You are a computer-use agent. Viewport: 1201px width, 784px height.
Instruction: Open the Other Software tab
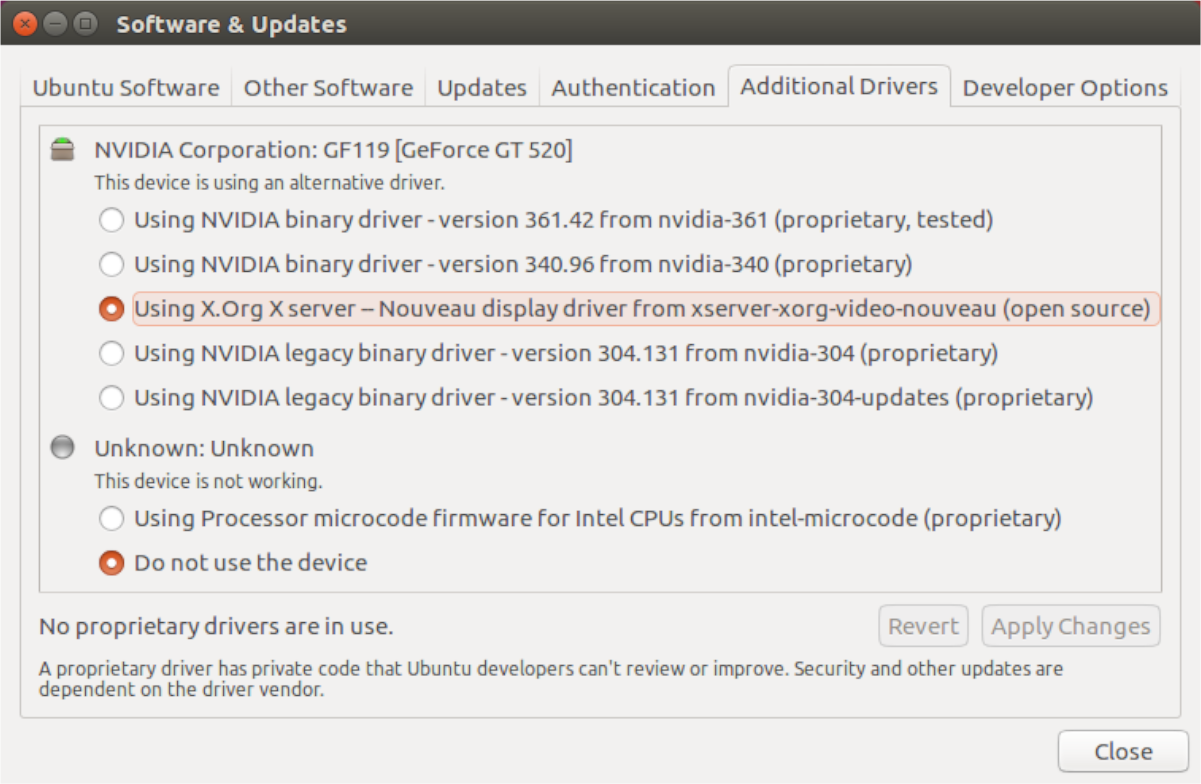point(328,87)
